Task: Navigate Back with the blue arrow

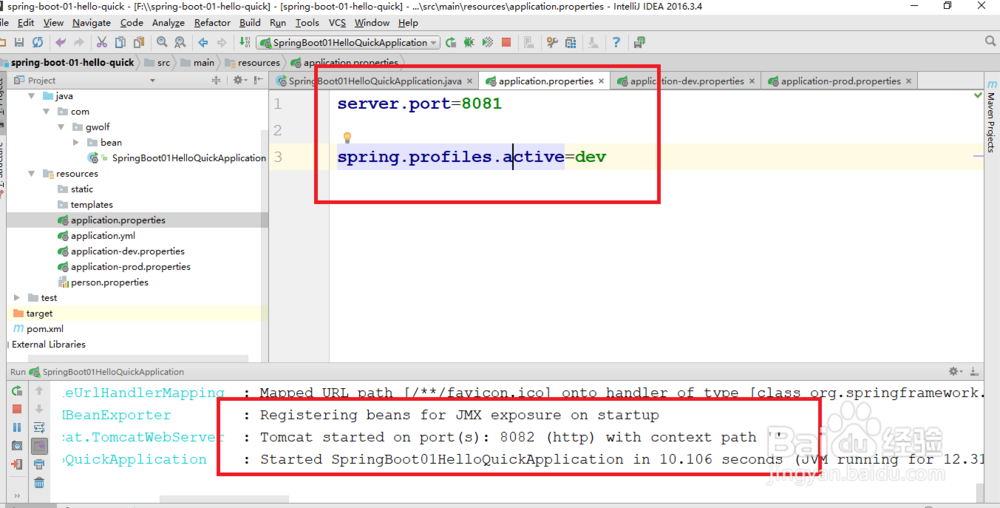Action: pos(203,43)
